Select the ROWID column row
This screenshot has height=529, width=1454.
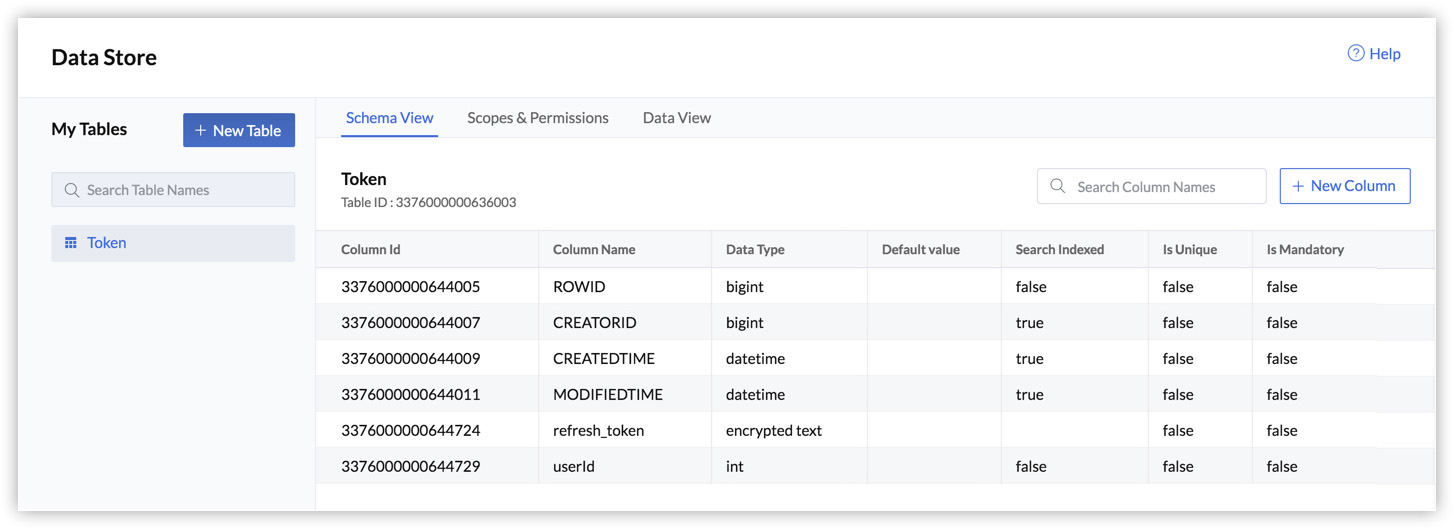pyautogui.click(x=579, y=287)
